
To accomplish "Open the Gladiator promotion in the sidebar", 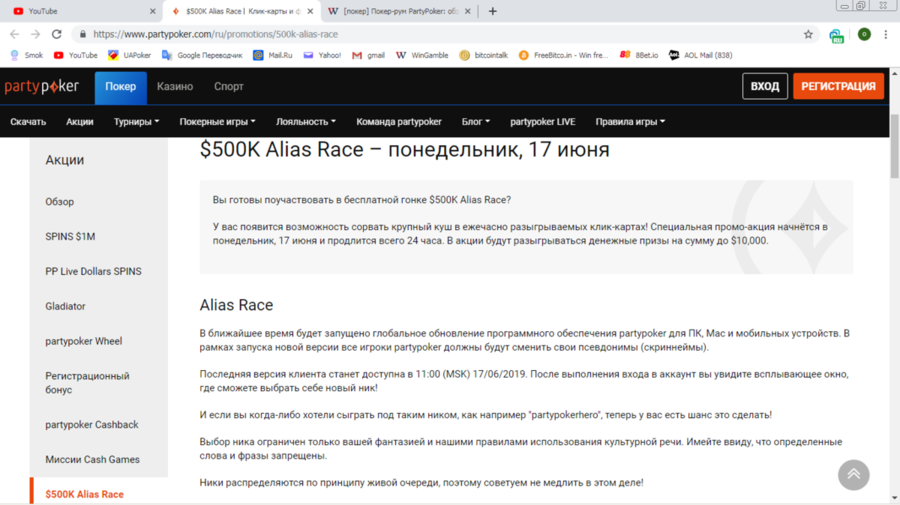I will 65,306.
